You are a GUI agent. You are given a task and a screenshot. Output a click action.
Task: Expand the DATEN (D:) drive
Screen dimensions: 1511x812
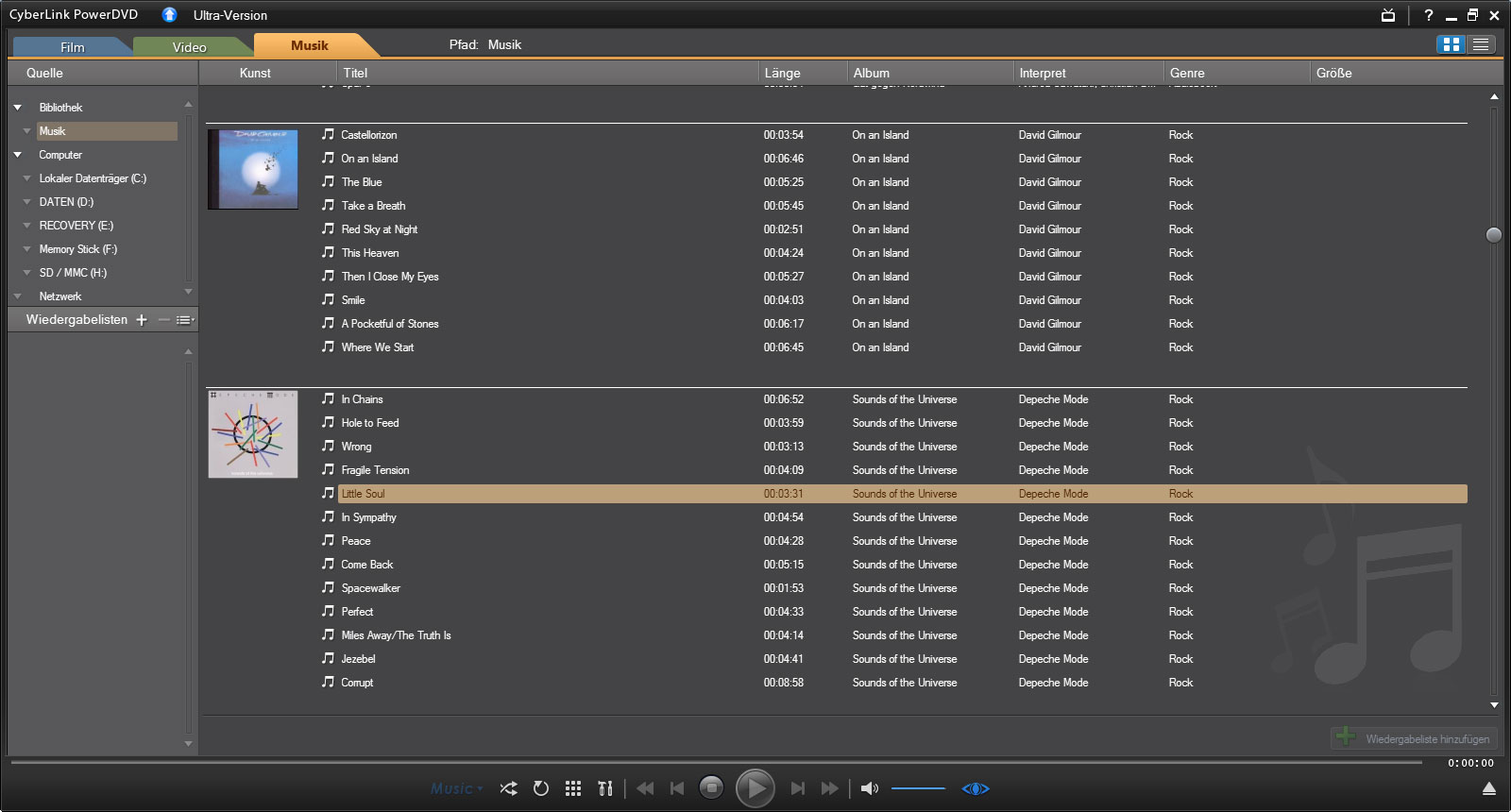[x=26, y=202]
